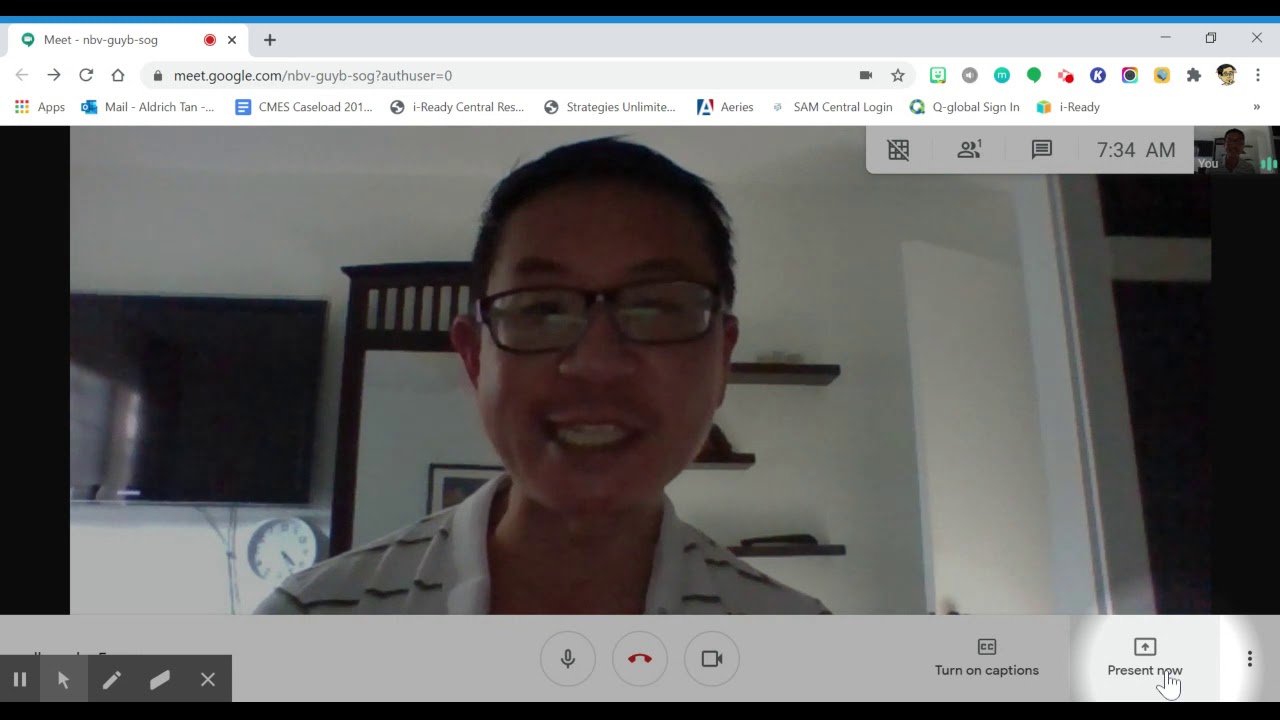Open the green smiley face extension
This screenshot has width=1280, height=720.
point(938,75)
